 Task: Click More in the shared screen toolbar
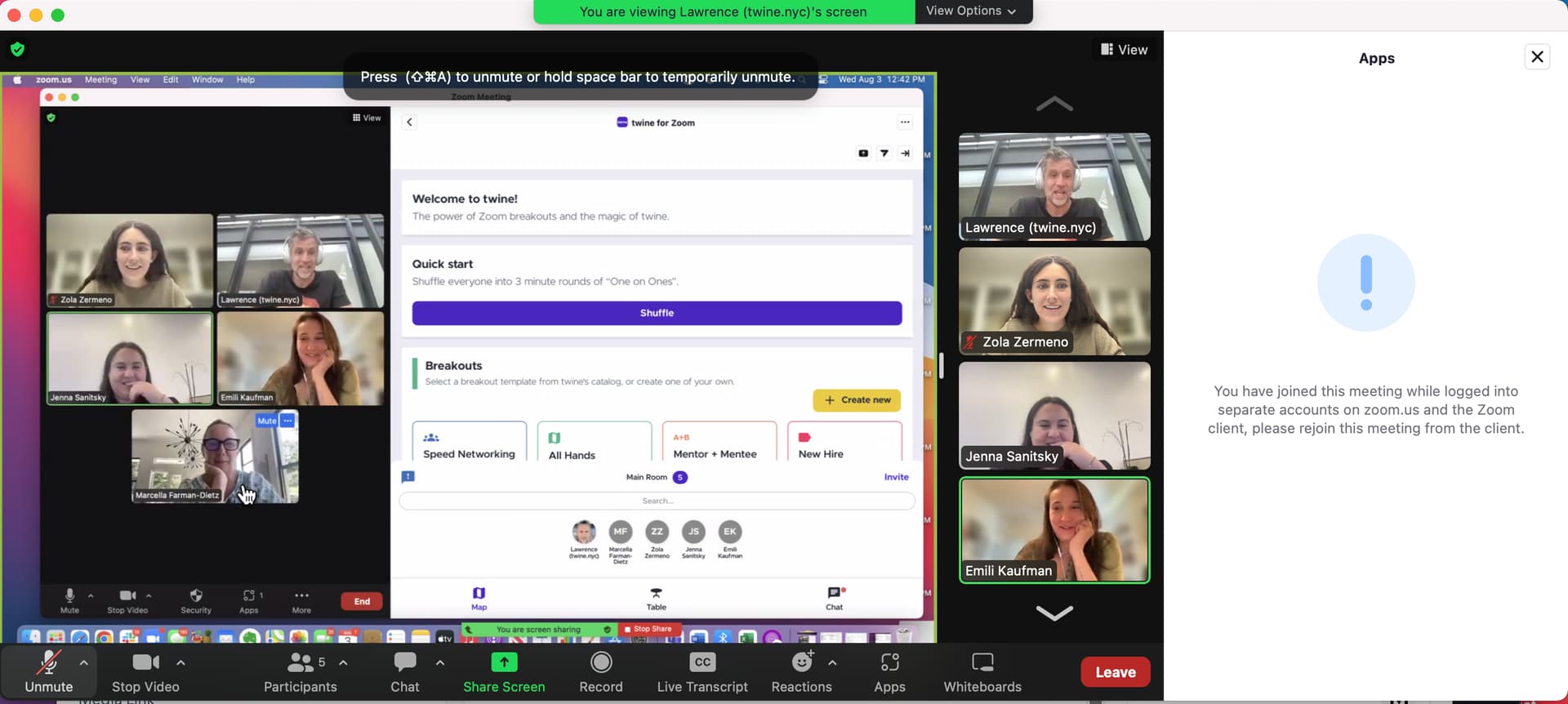pos(301,600)
